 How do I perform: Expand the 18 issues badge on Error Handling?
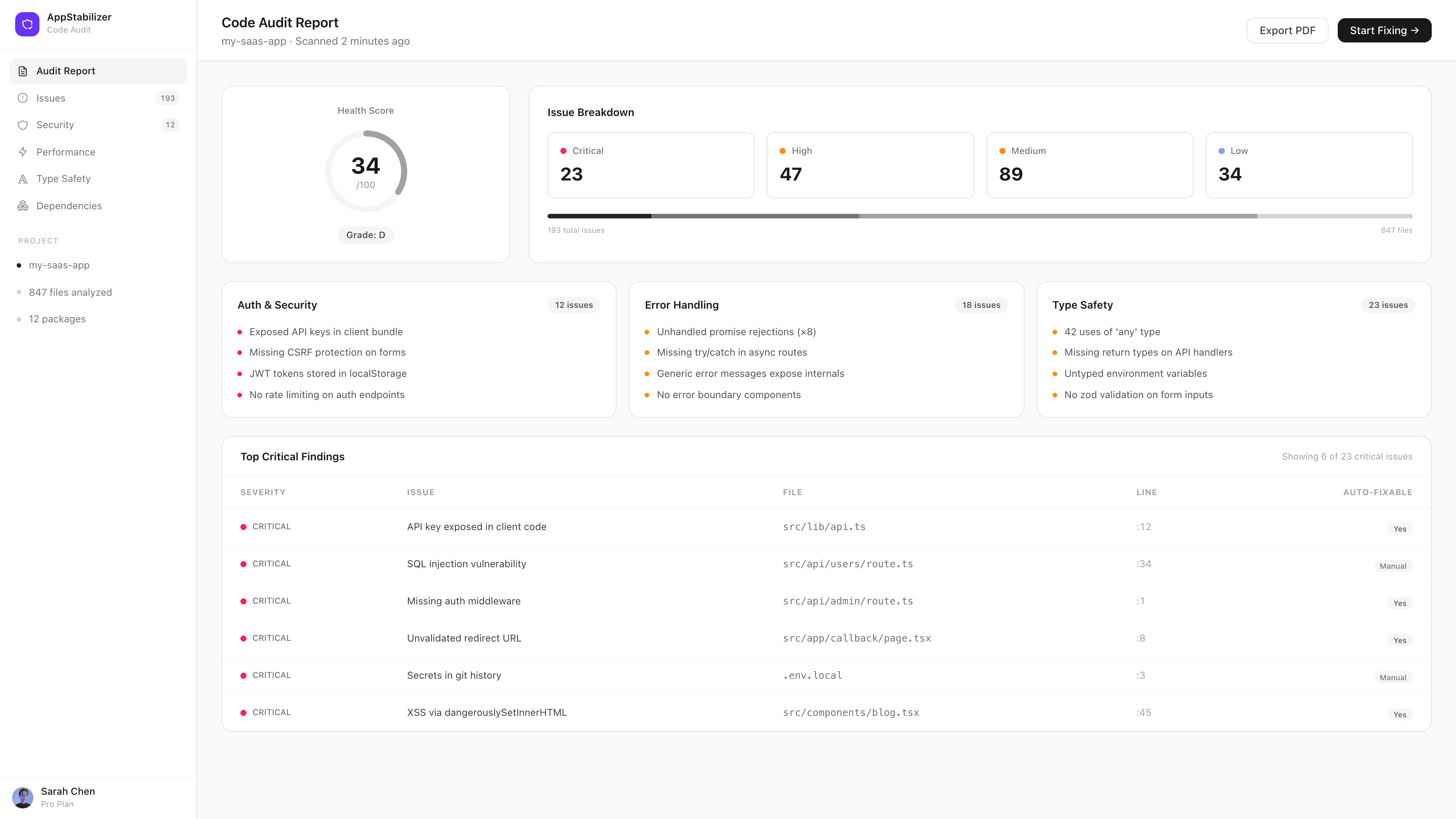click(x=982, y=304)
